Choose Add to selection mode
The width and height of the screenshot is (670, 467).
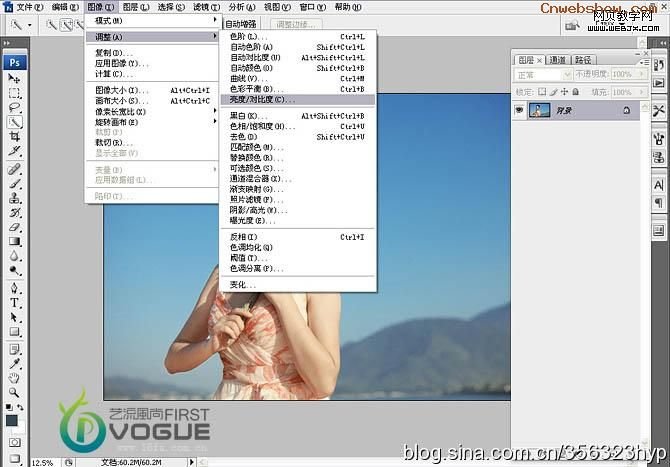66,25
